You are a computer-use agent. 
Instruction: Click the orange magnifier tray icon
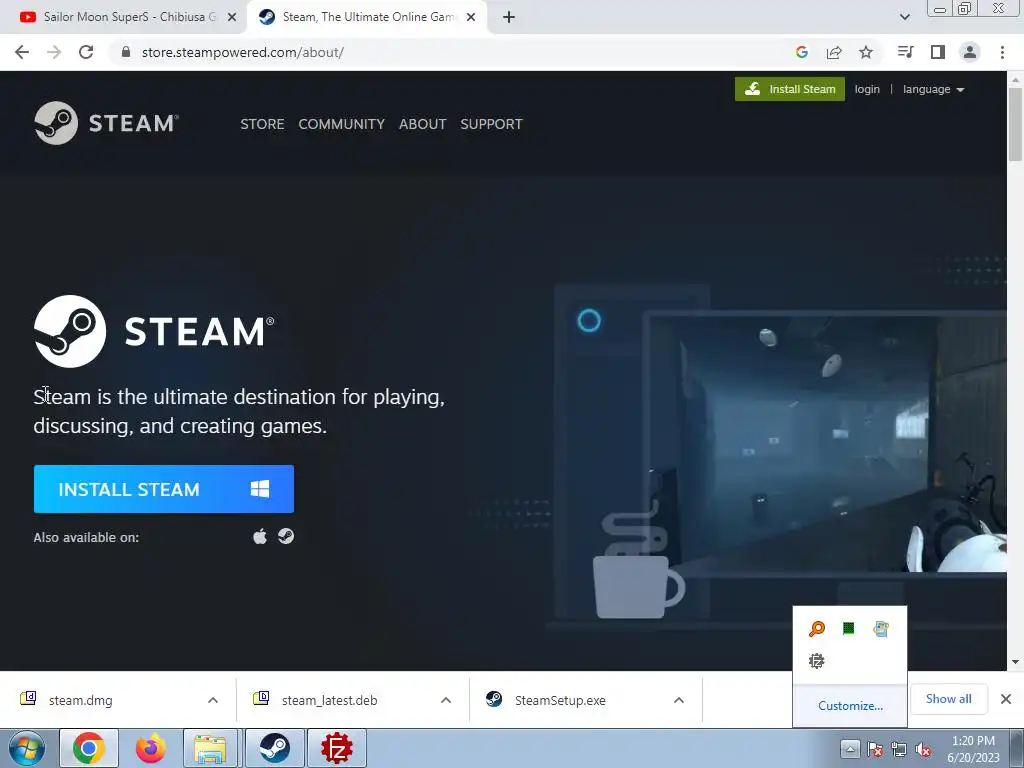(x=816, y=629)
